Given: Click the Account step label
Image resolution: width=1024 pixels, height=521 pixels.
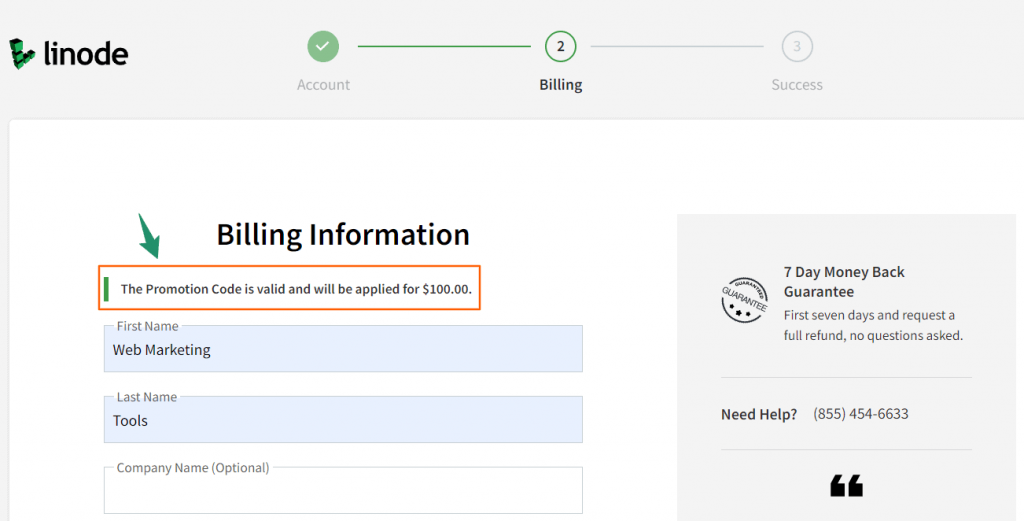Looking at the screenshot, I should (323, 85).
